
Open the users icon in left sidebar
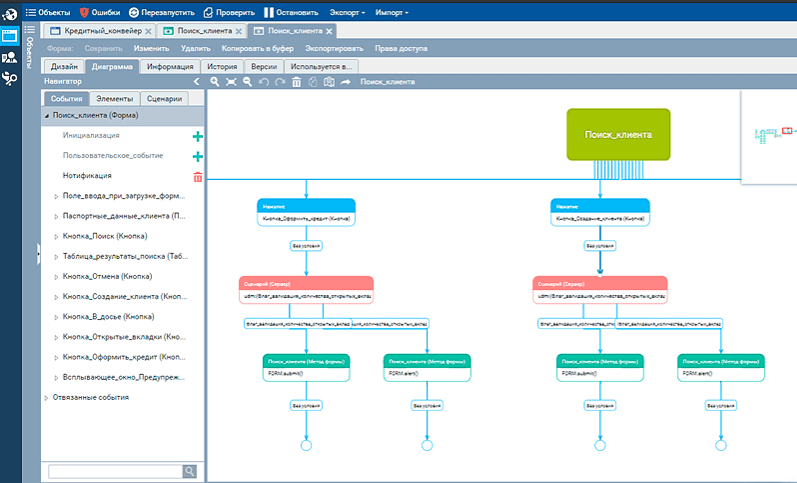click(10, 57)
